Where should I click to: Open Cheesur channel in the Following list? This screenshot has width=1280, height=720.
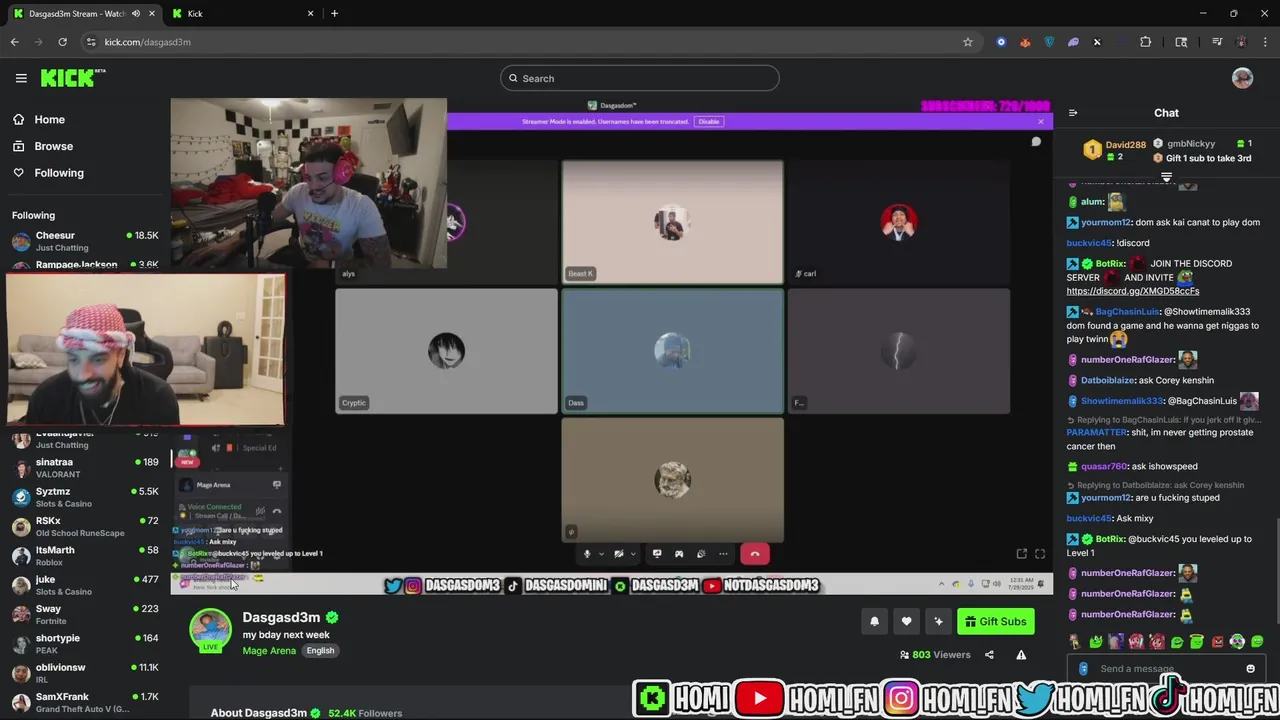tap(85, 241)
